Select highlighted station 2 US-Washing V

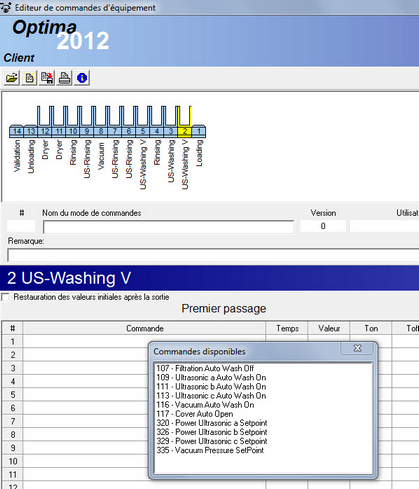[185, 131]
